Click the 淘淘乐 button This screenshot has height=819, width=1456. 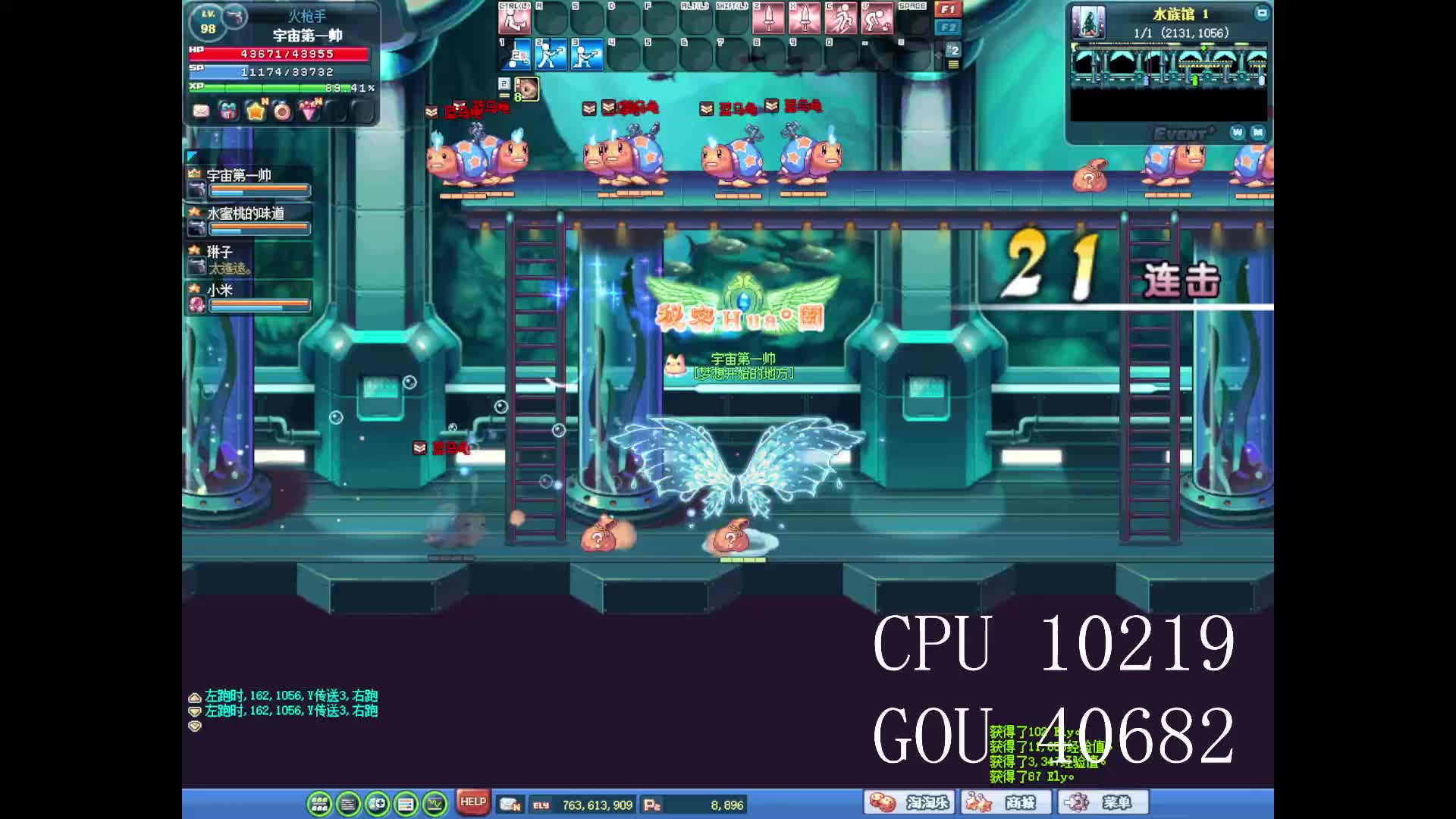909,802
